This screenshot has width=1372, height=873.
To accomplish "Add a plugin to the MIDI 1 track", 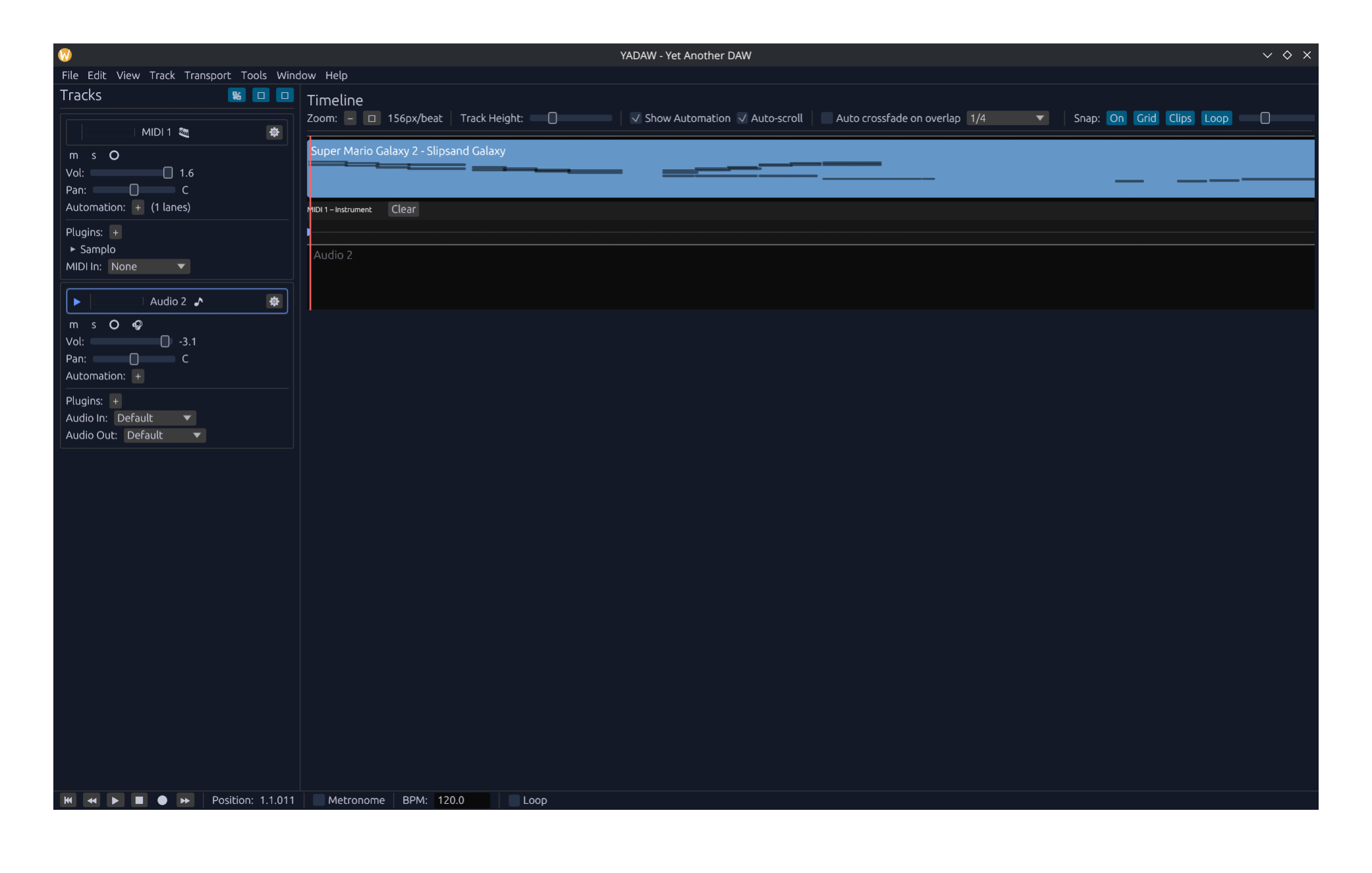I will [x=115, y=232].
